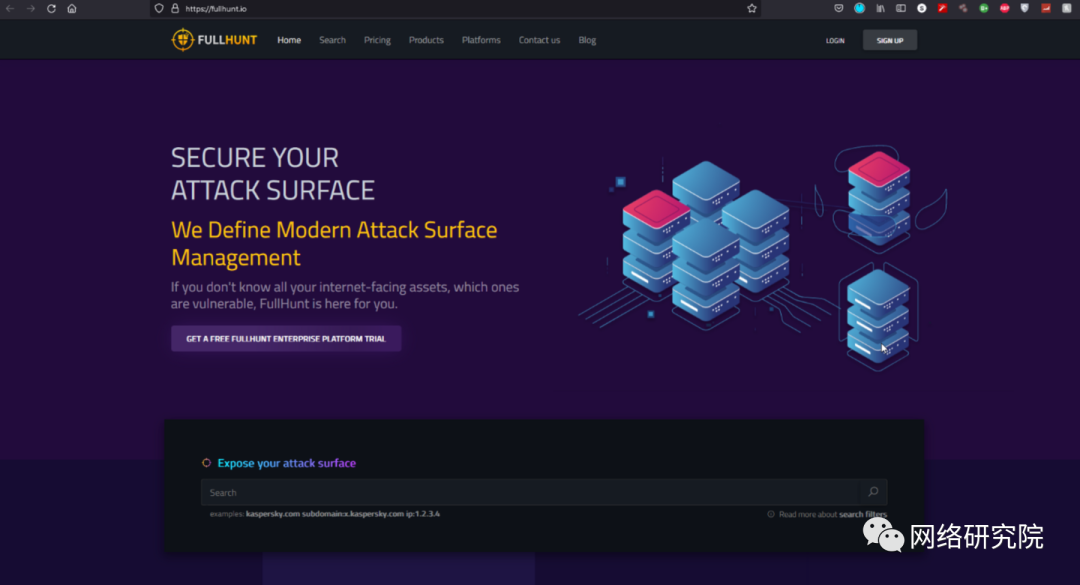The image size is (1080, 585).
Task: Click the browser back arrow
Action: click(10, 8)
